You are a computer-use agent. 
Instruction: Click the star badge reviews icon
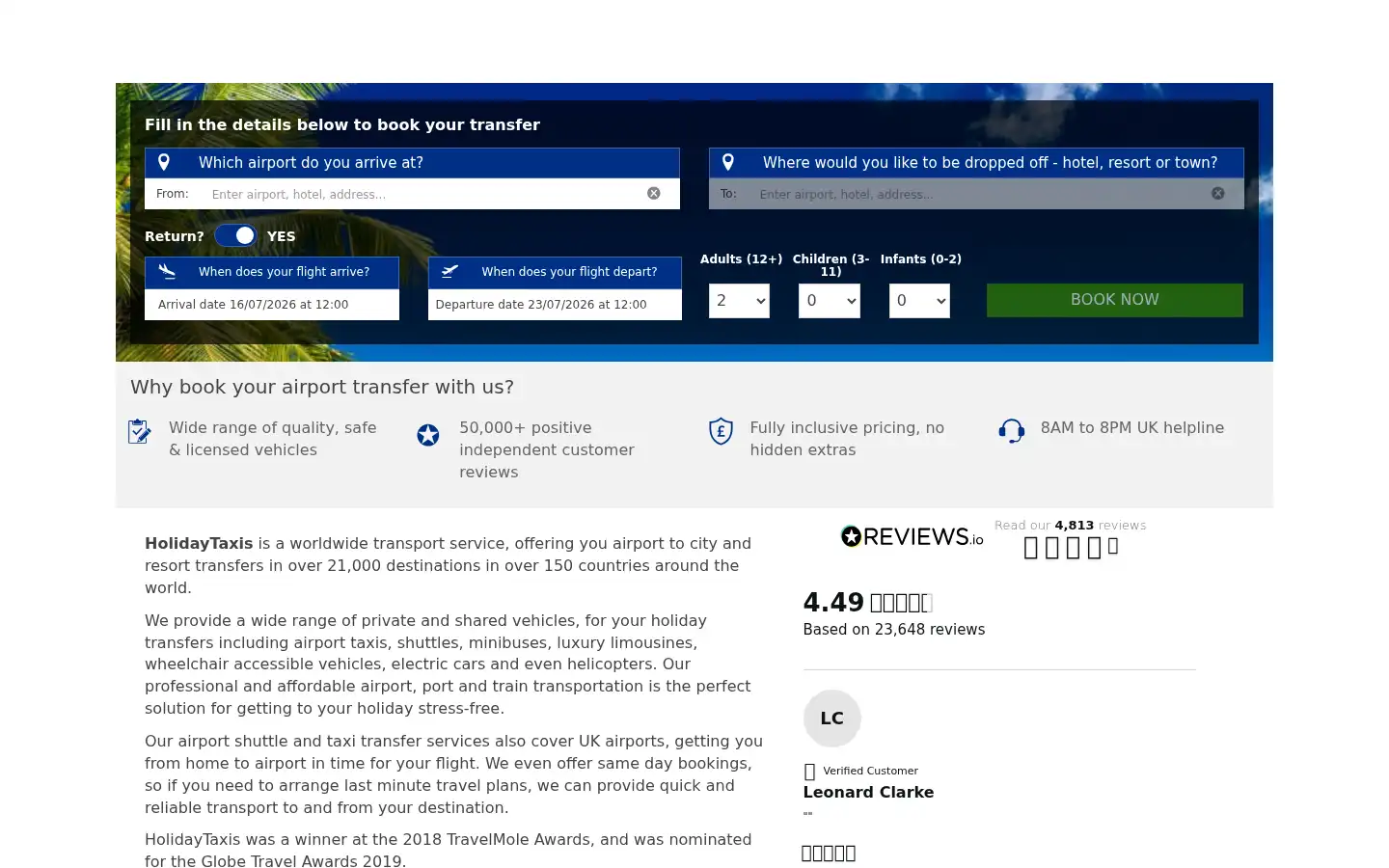(428, 435)
